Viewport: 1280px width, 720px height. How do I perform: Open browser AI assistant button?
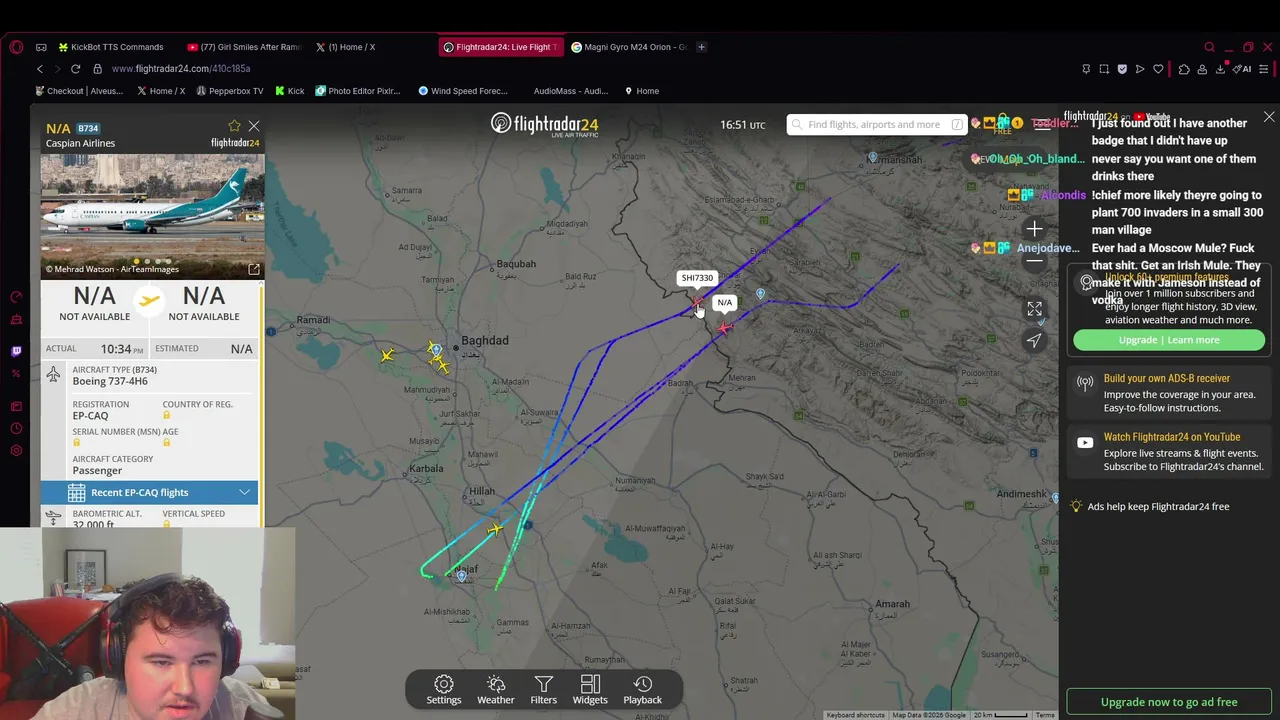pos(1243,69)
